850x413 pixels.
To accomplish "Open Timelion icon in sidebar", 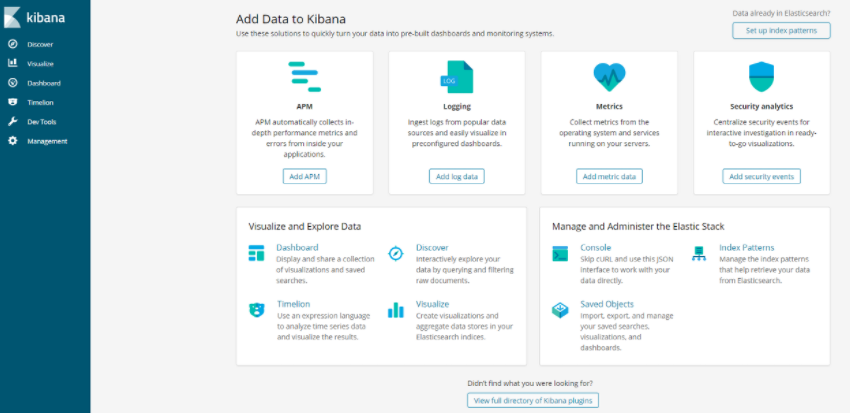I will [x=12, y=102].
